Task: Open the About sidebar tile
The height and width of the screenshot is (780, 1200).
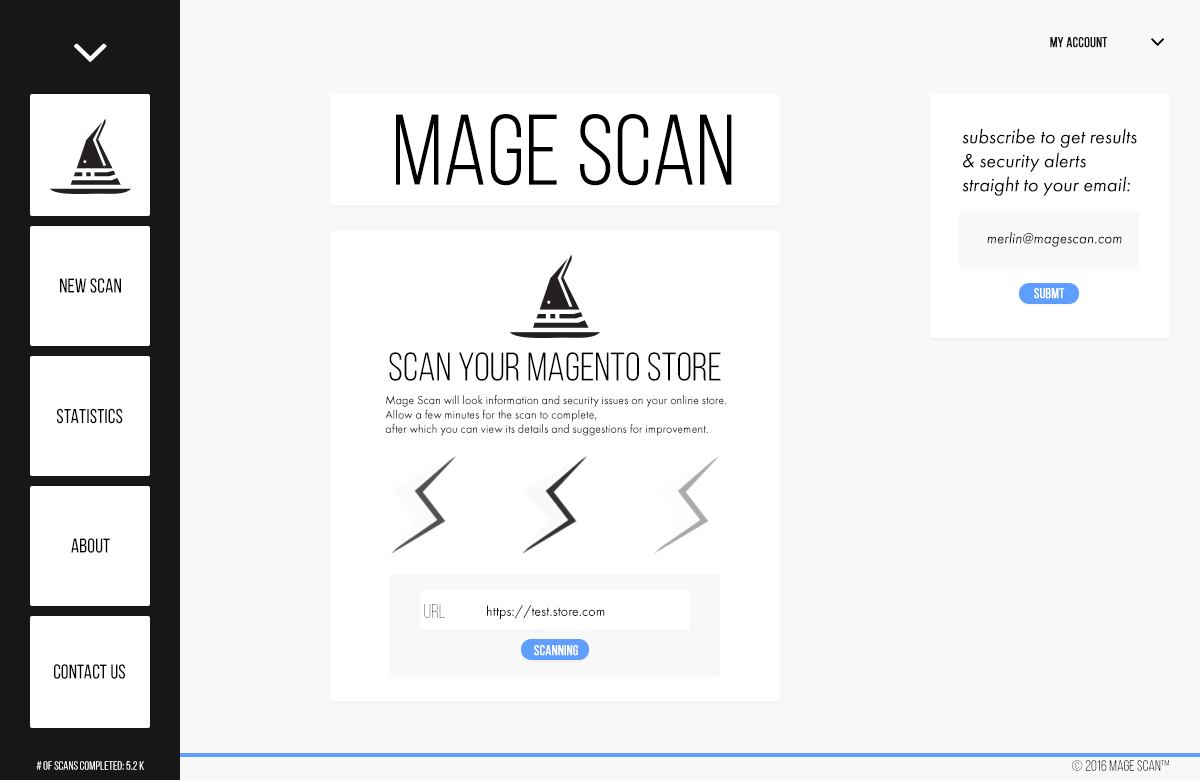Action: 90,546
